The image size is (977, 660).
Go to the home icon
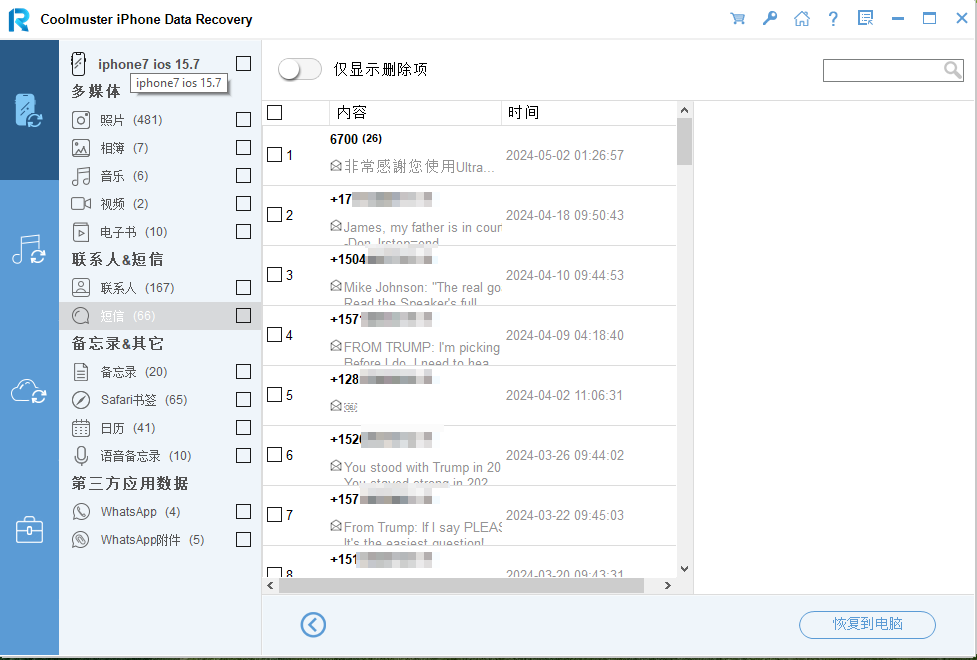802,19
